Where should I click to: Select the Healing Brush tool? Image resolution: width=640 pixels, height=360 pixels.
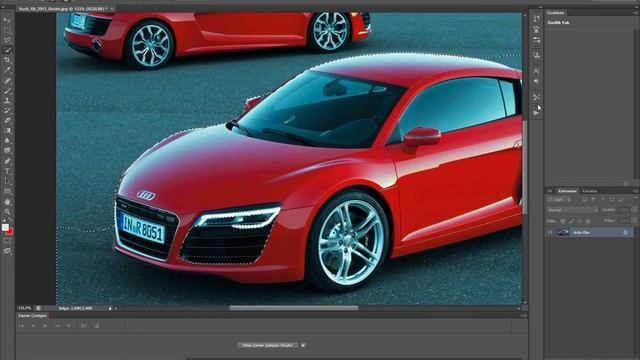click(x=7, y=80)
